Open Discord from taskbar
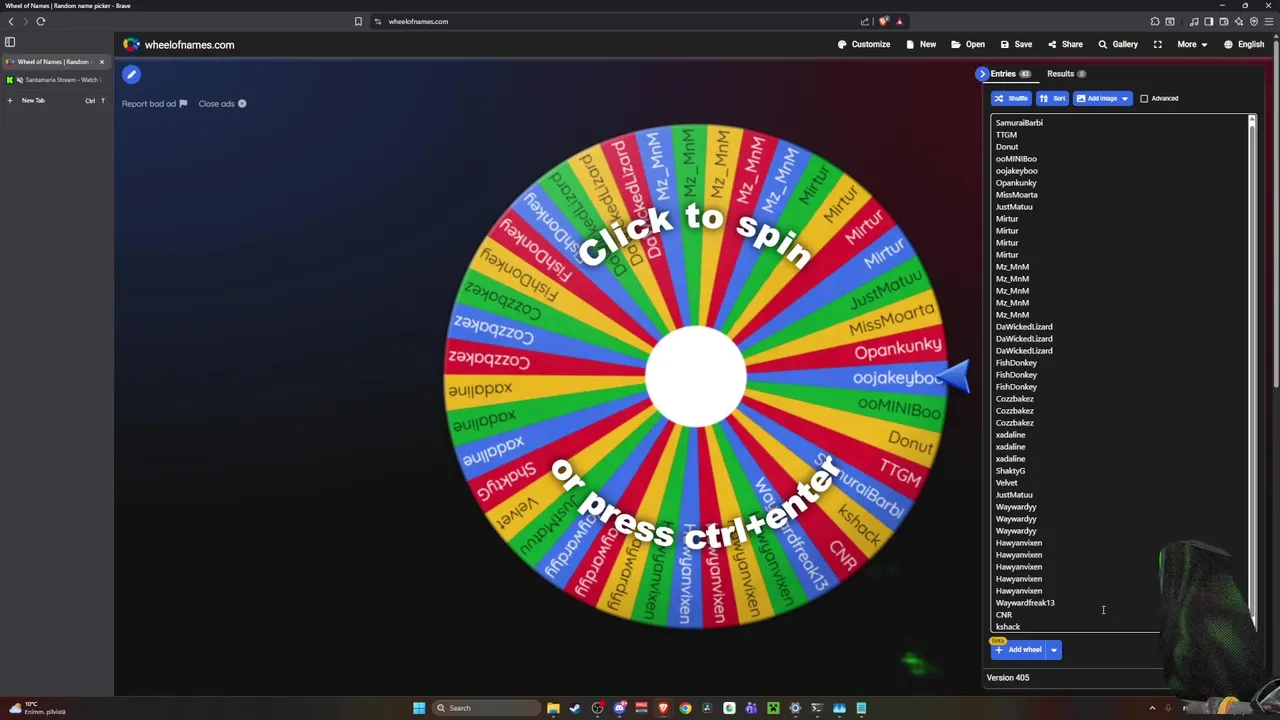This screenshot has width=1280, height=720. click(620, 708)
